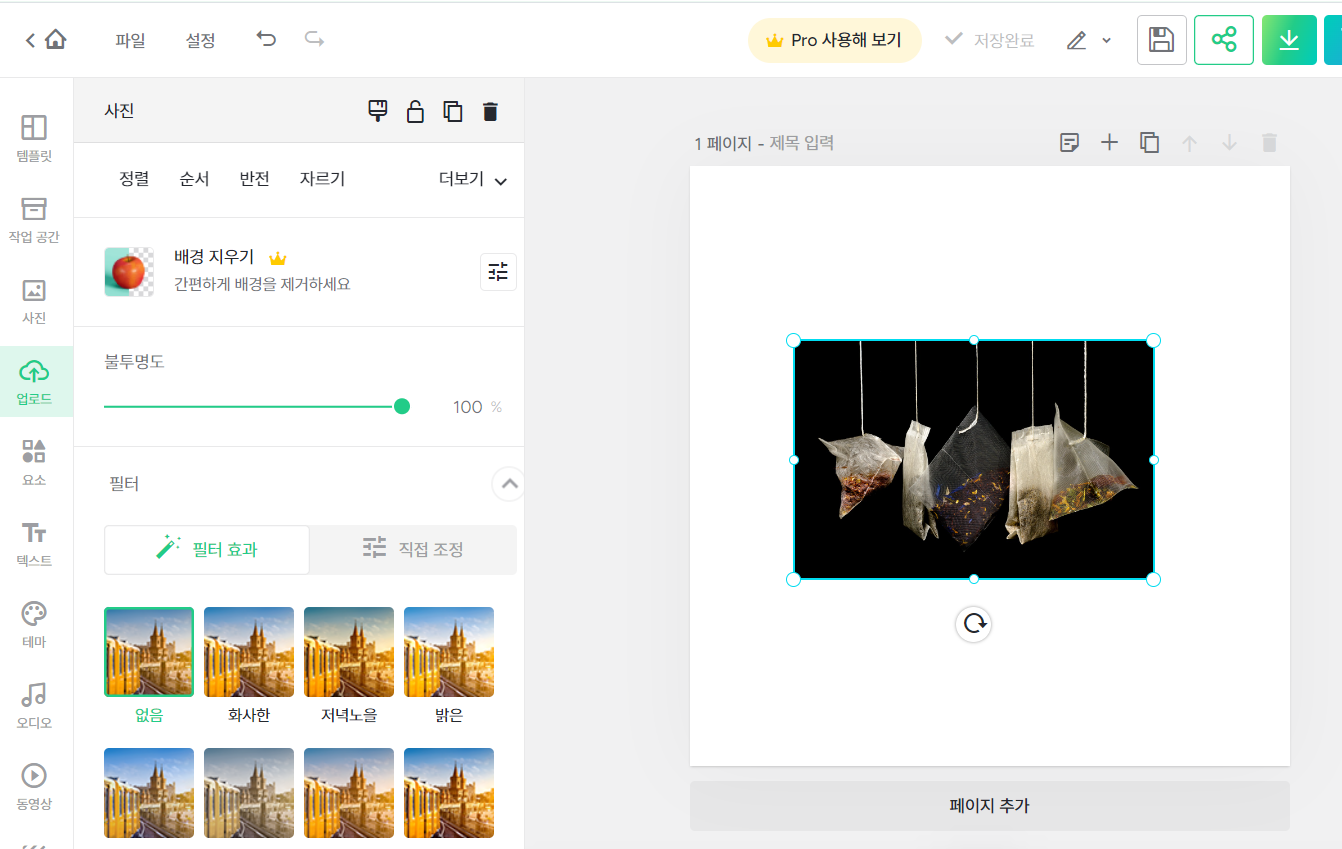Open the 텍스트 sidebar panel
The image size is (1342, 849).
[35, 543]
